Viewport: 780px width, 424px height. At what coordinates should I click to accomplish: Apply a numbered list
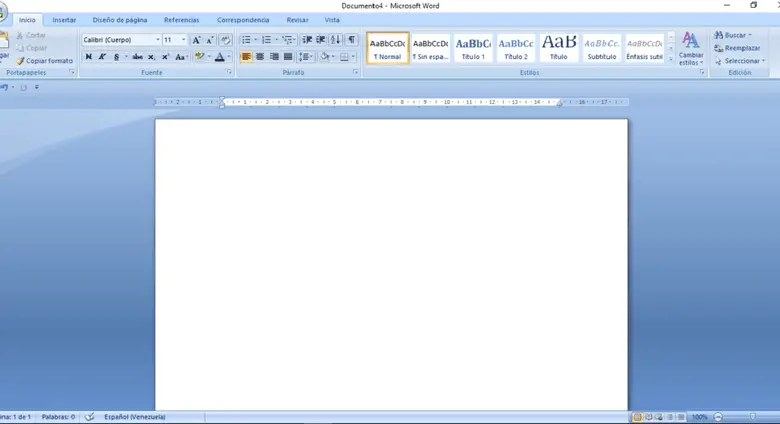(x=267, y=40)
